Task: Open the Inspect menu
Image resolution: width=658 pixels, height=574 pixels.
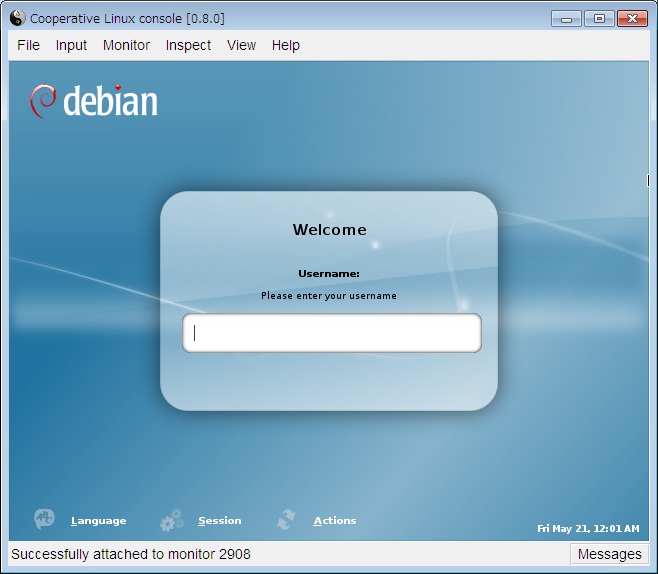Action: coord(188,45)
